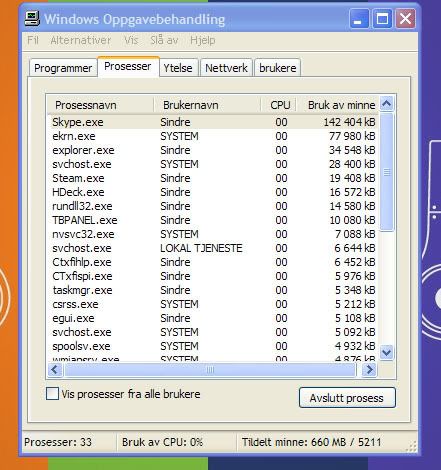
Task: Sort by Prosessnavn column header
Action: coord(100,105)
